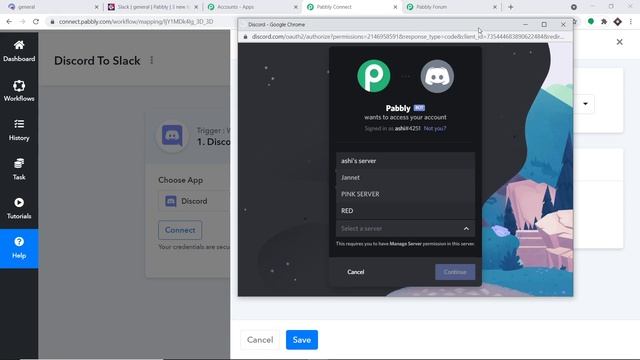
Task: Click the Discord To Slack workflow title
Action: click(x=97, y=60)
